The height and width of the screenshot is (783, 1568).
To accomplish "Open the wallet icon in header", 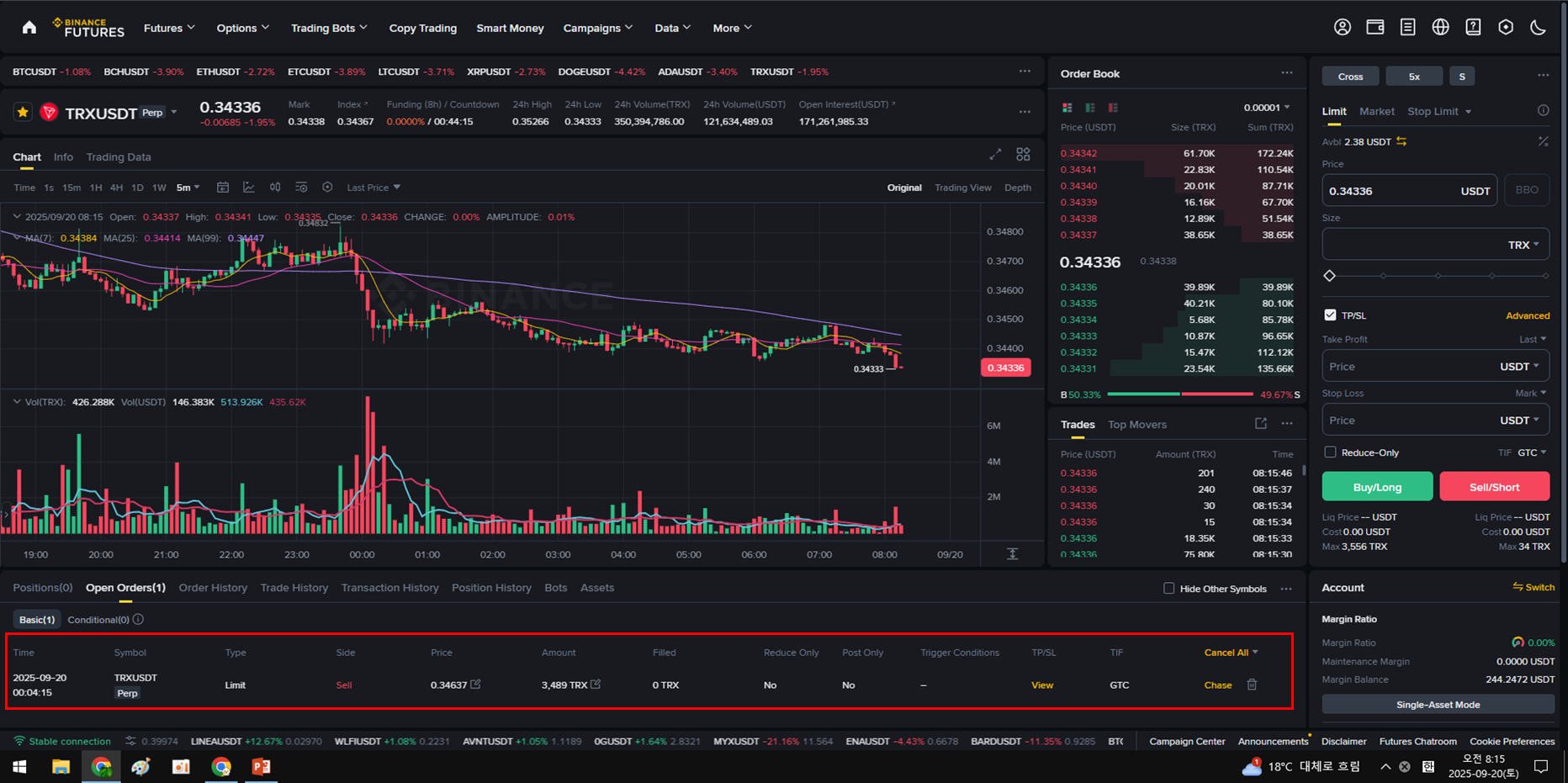I will click(x=1375, y=28).
